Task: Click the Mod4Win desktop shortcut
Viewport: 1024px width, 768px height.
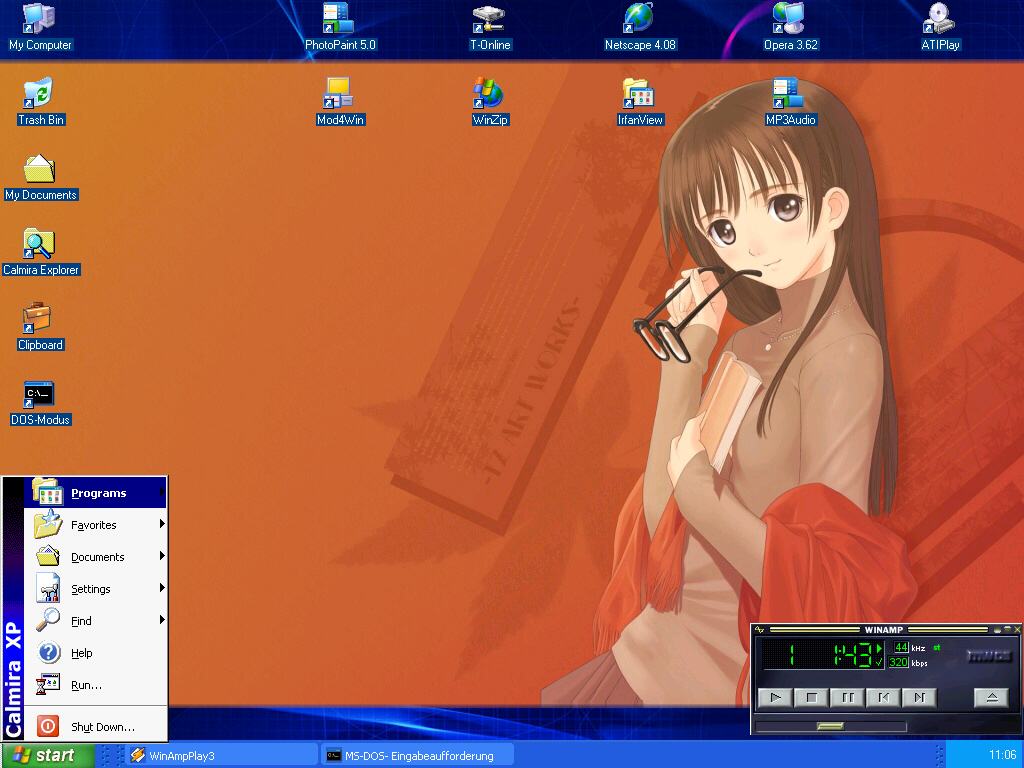Action: click(x=340, y=102)
